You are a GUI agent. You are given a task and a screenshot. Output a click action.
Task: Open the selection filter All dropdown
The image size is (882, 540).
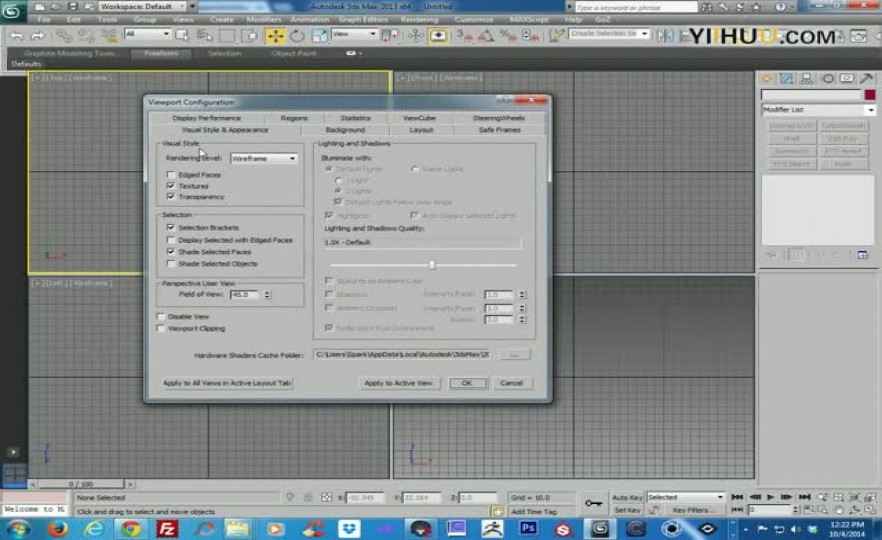(x=147, y=34)
